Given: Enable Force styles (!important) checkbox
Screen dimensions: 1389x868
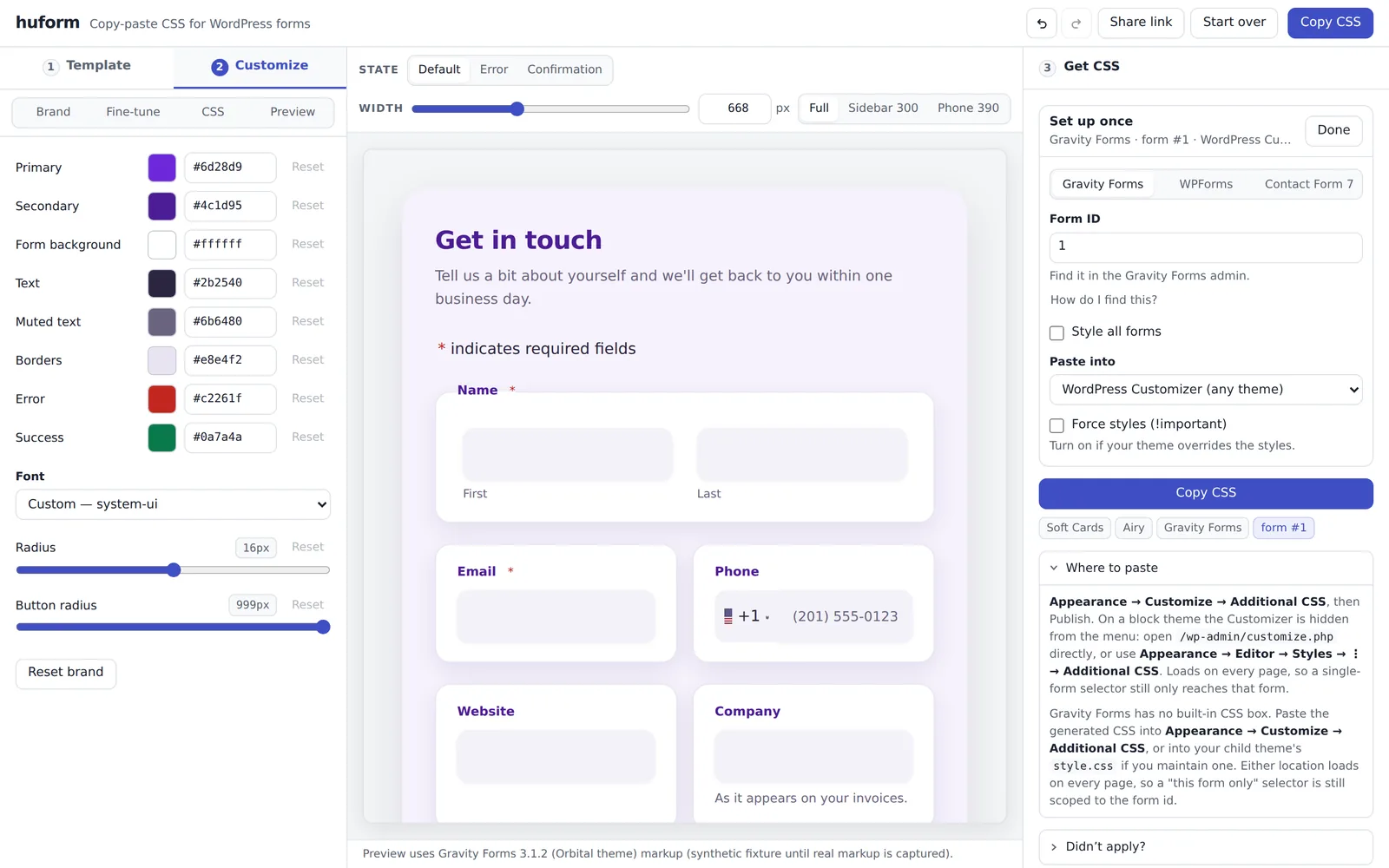Looking at the screenshot, I should point(1057,425).
